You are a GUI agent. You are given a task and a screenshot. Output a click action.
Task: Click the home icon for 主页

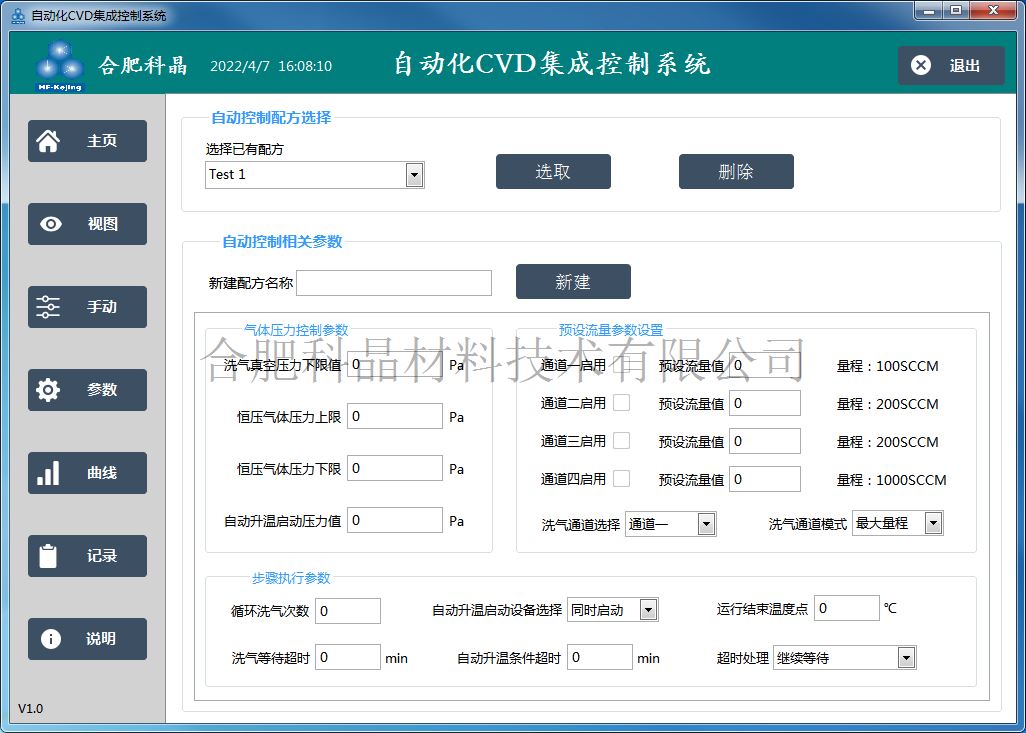48,141
